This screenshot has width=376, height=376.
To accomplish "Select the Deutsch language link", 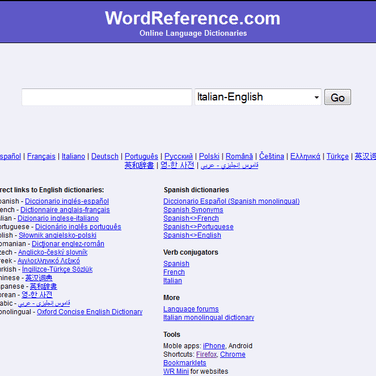I will (105, 156).
